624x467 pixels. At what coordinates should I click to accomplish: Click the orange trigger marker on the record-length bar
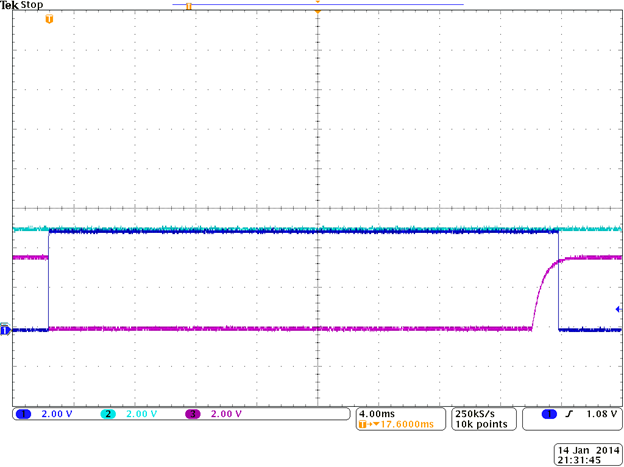pyautogui.click(x=189, y=6)
